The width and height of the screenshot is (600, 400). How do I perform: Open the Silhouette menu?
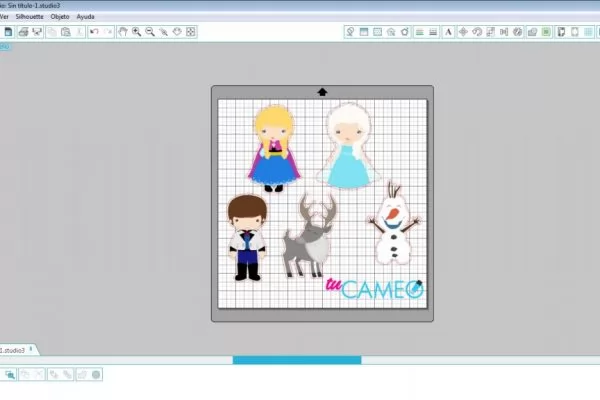tap(29, 17)
